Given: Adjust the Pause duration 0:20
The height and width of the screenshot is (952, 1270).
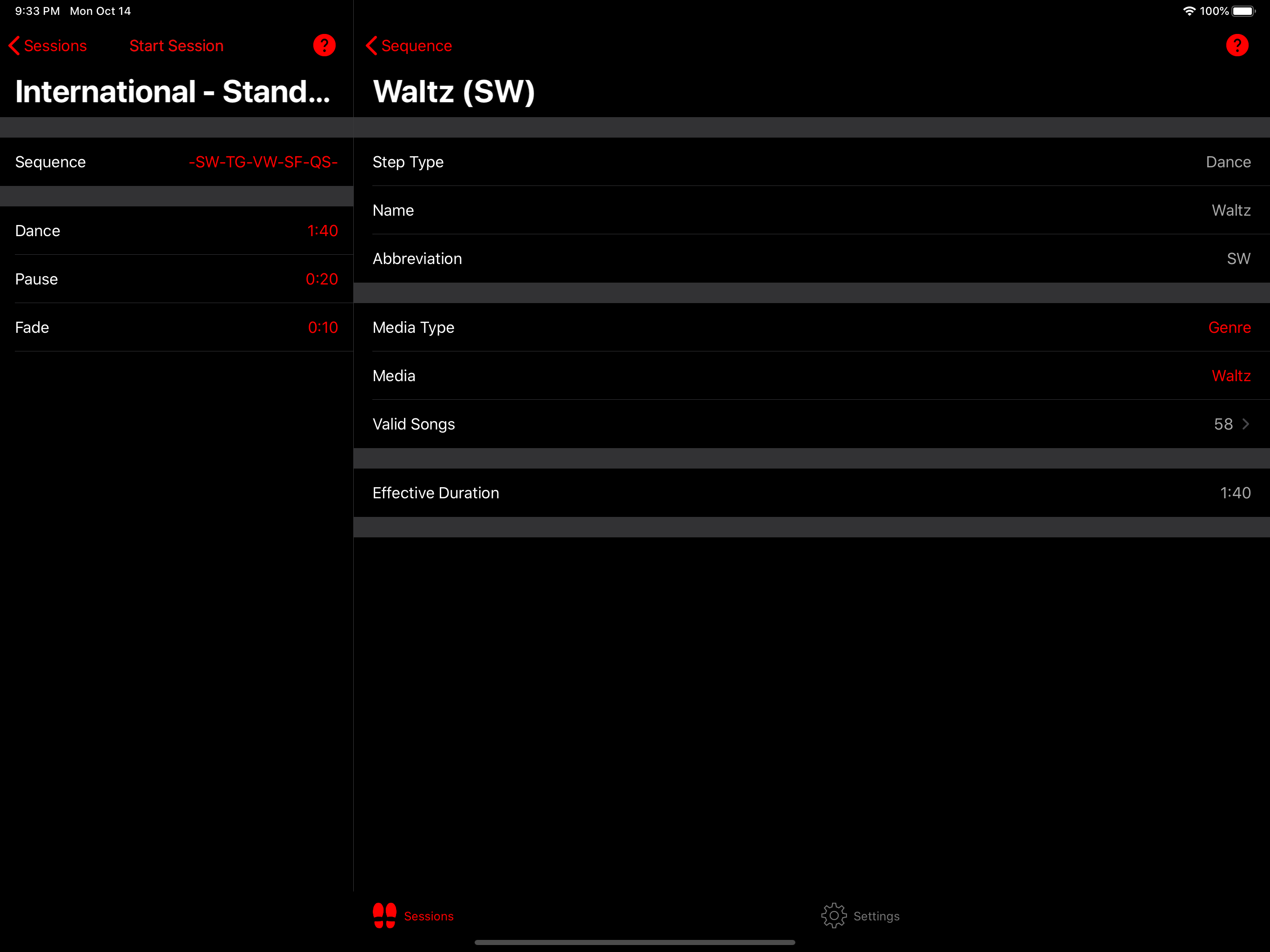Looking at the screenshot, I should [x=322, y=279].
